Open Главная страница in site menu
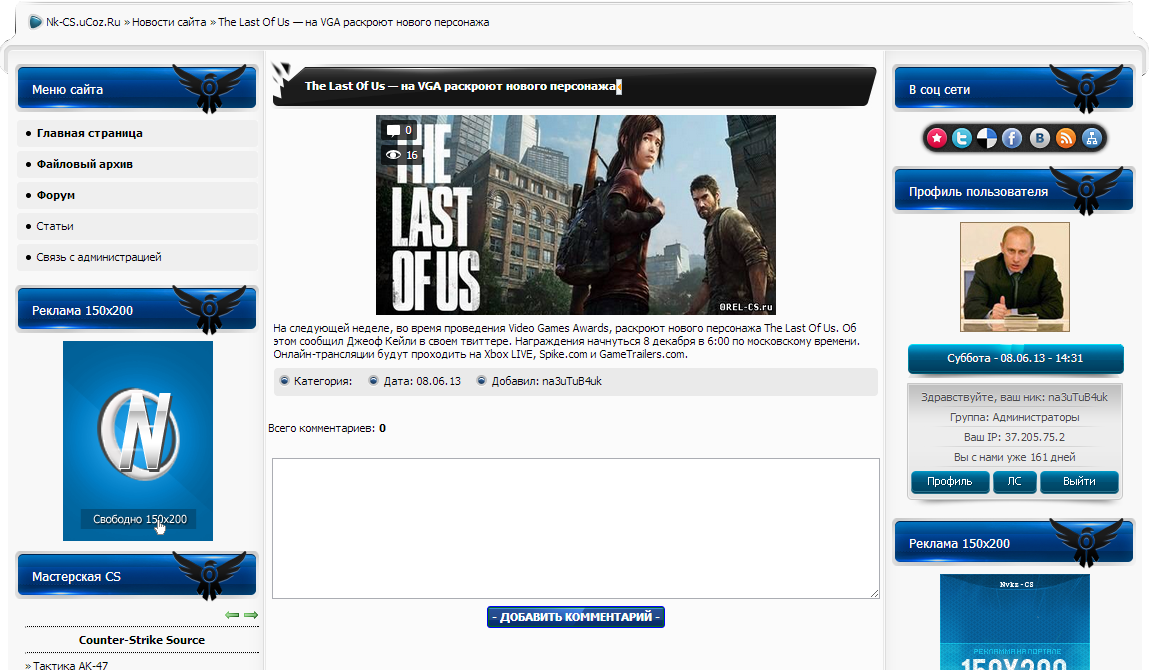Viewport: 1151px width, 670px height. coord(89,133)
